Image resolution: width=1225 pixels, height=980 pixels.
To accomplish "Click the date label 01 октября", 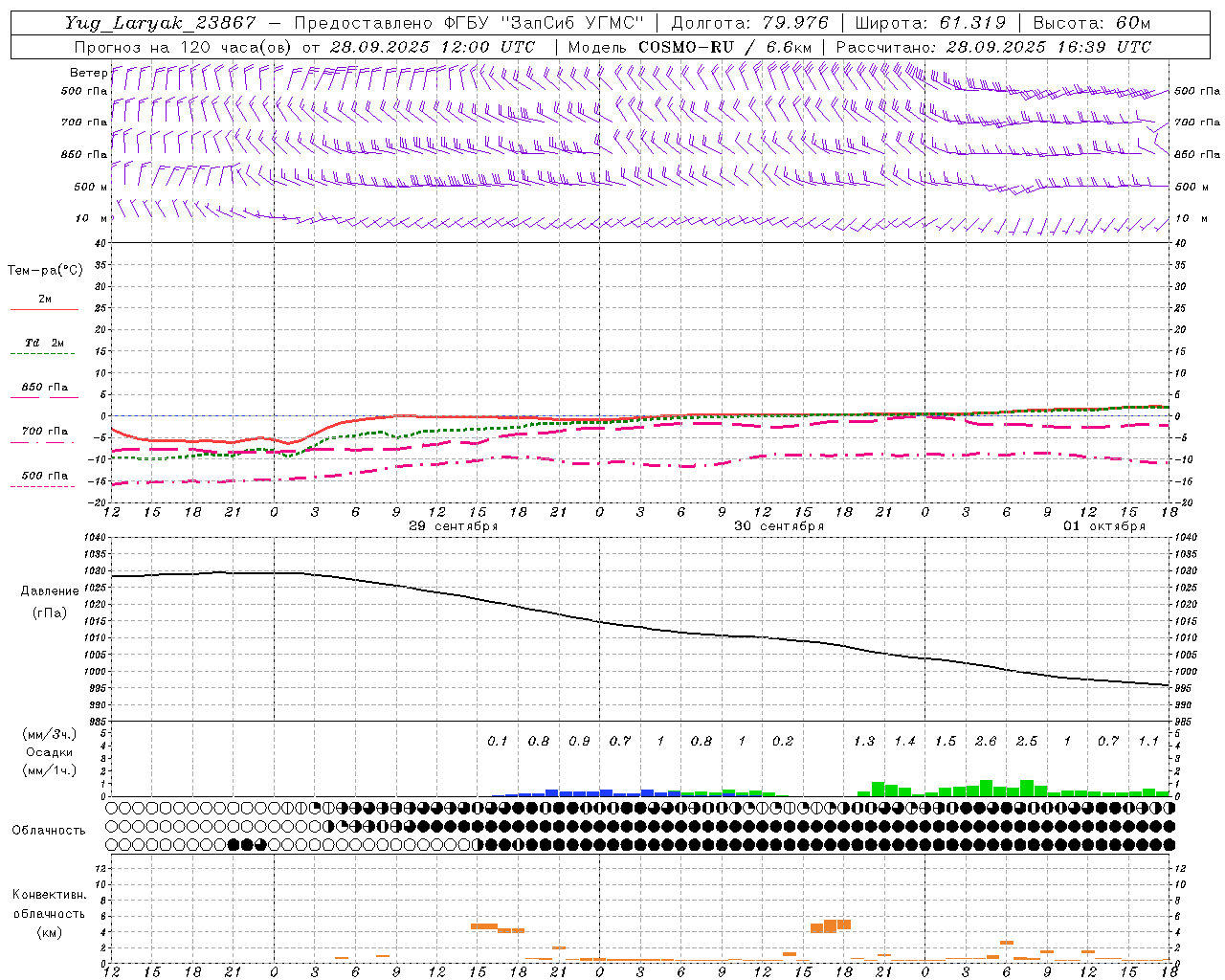I will (x=1104, y=526).
